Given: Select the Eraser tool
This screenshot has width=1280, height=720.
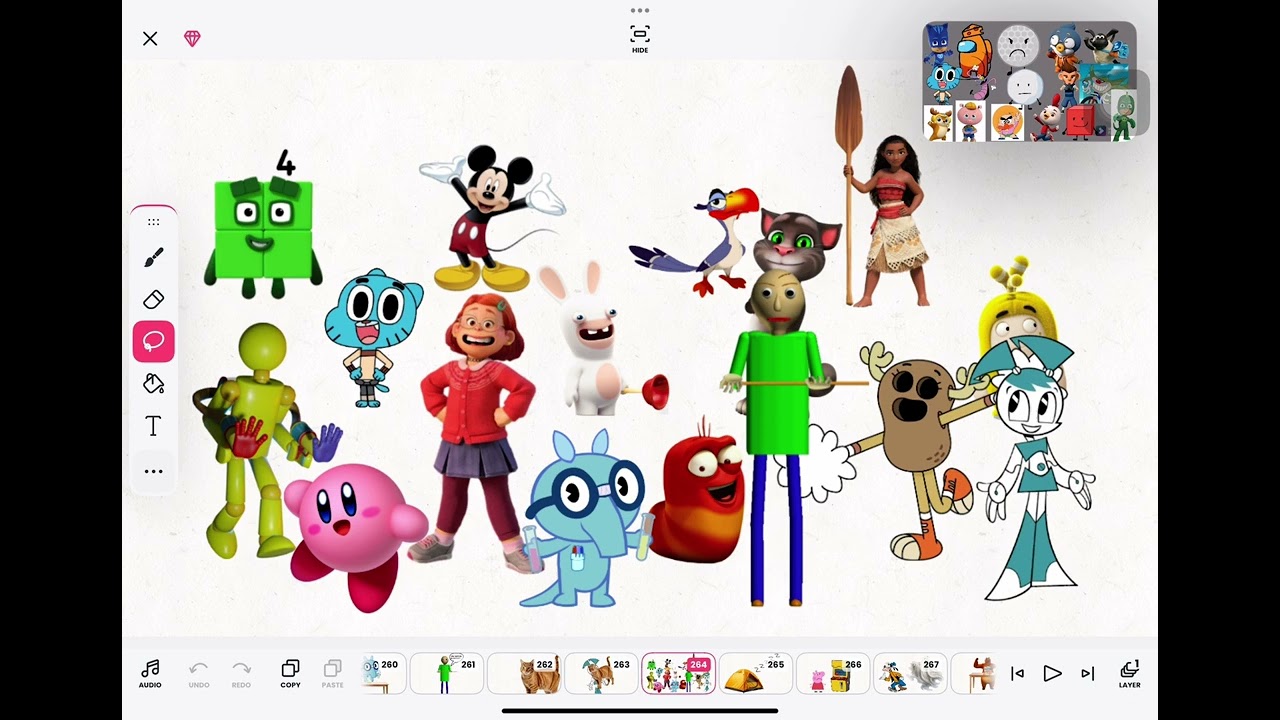Looking at the screenshot, I should click(x=153, y=300).
